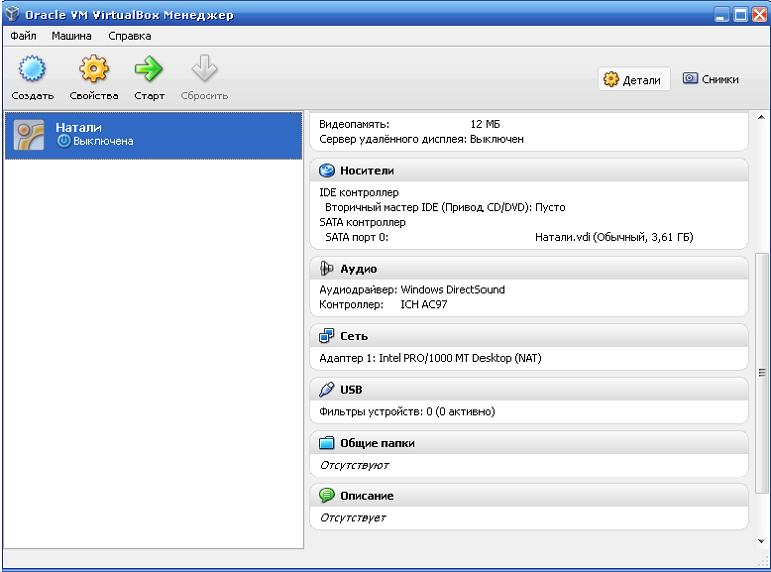This screenshot has width=771, height=572.
Task: Open the Аудио section header link
Action: coord(358,269)
